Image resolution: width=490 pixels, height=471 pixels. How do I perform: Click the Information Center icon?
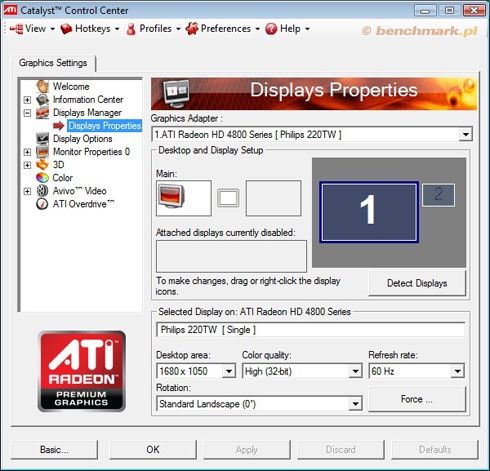[x=42, y=99]
